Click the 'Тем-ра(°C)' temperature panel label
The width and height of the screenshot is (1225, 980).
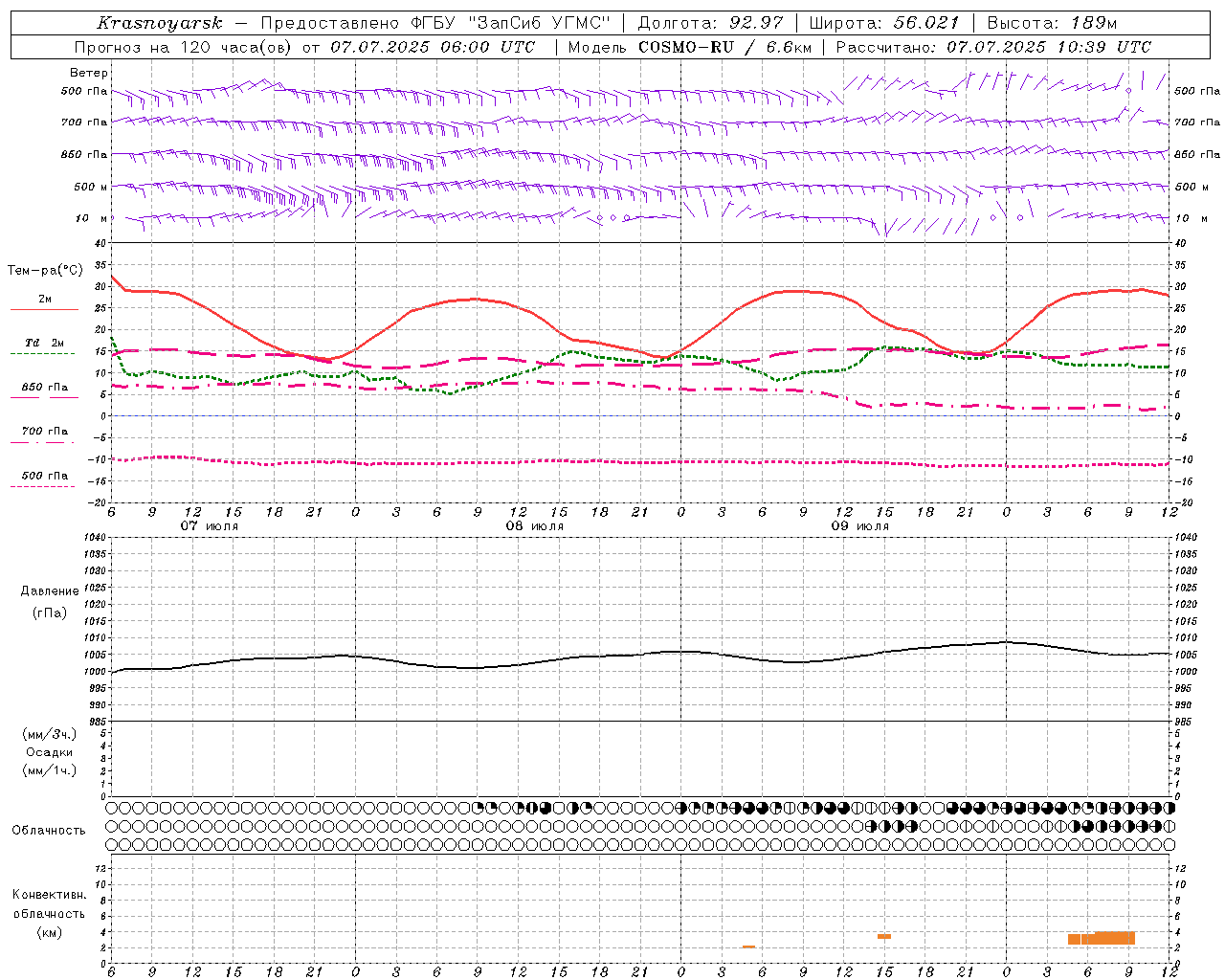click(45, 271)
